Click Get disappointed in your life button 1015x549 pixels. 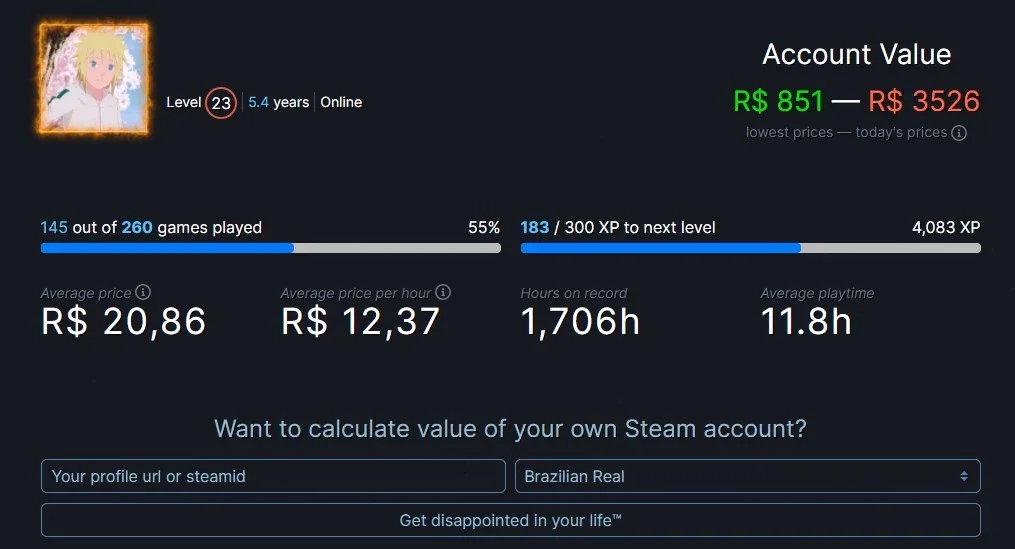click(511, 520)
